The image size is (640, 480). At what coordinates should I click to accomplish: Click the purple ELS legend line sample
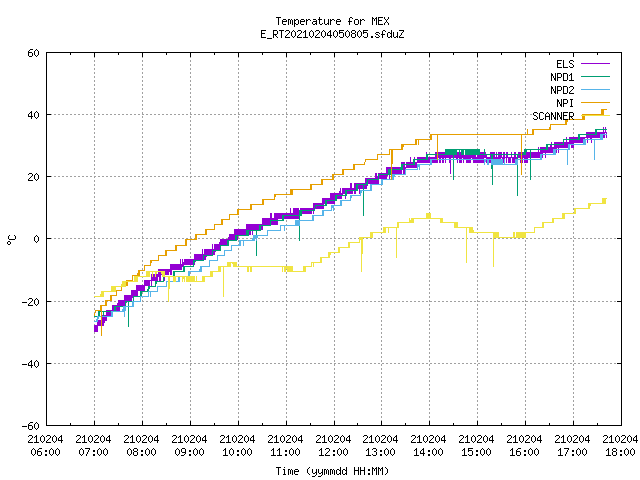(596, 64)
